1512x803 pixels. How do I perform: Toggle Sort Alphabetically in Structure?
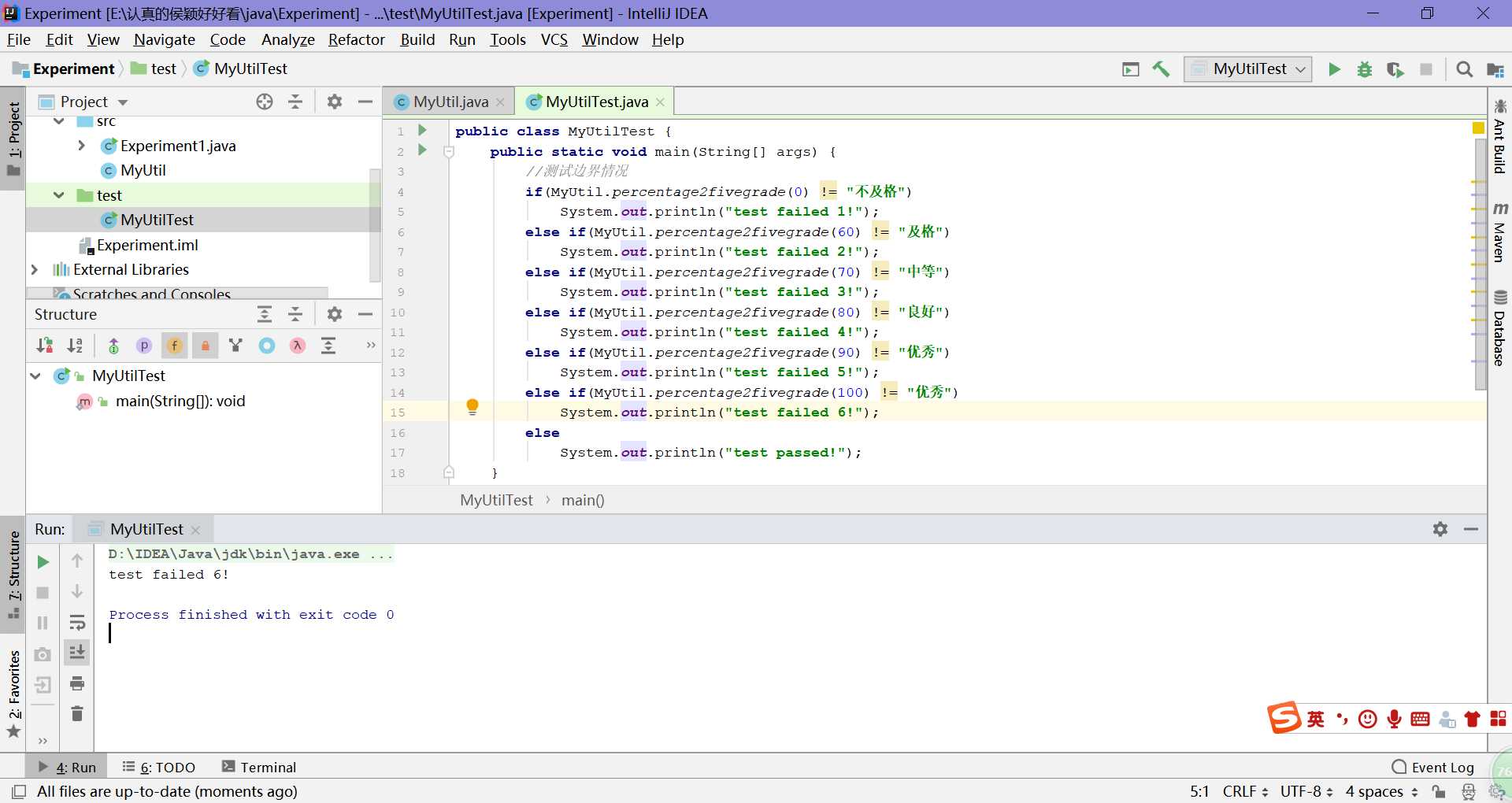75,345
